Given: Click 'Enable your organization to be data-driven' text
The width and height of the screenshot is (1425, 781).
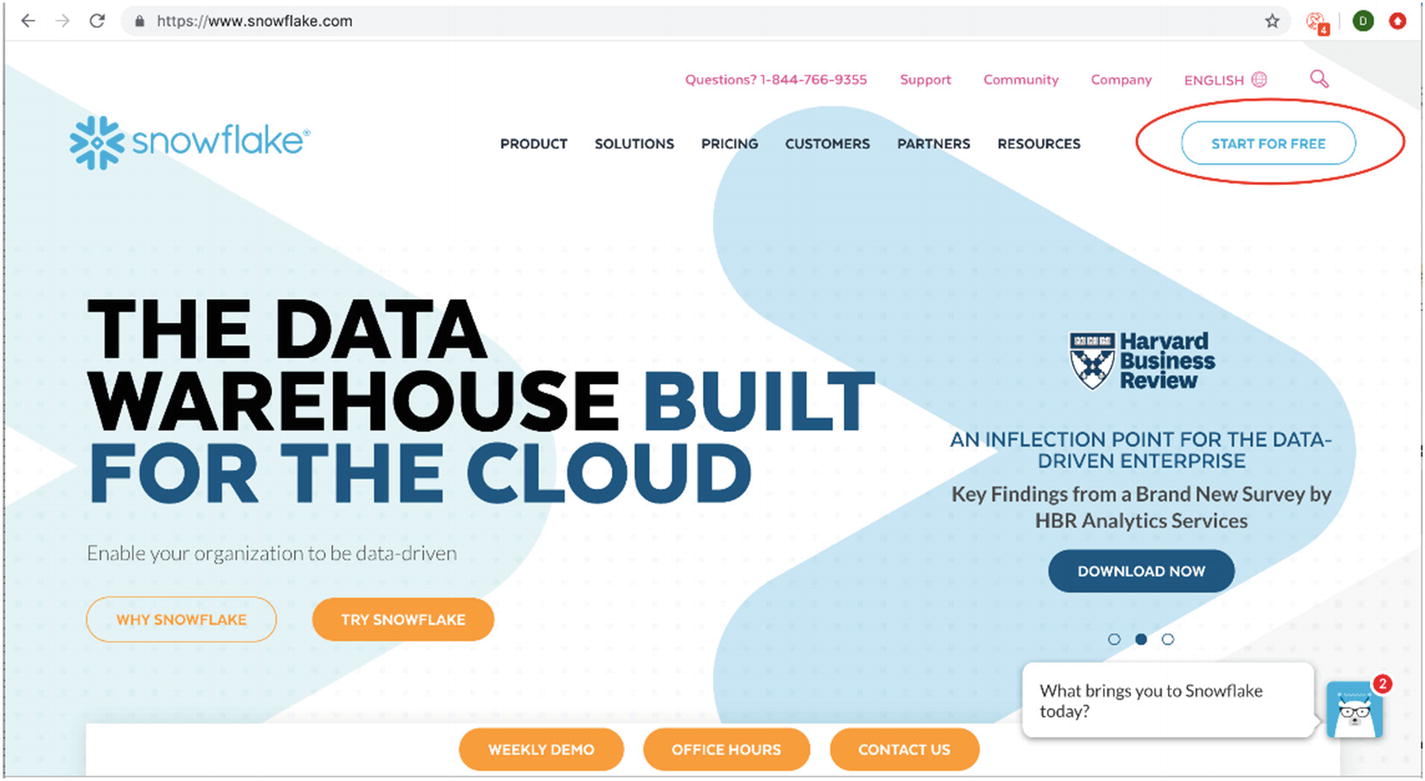Looking at the screenshot, I should (271, 553).
